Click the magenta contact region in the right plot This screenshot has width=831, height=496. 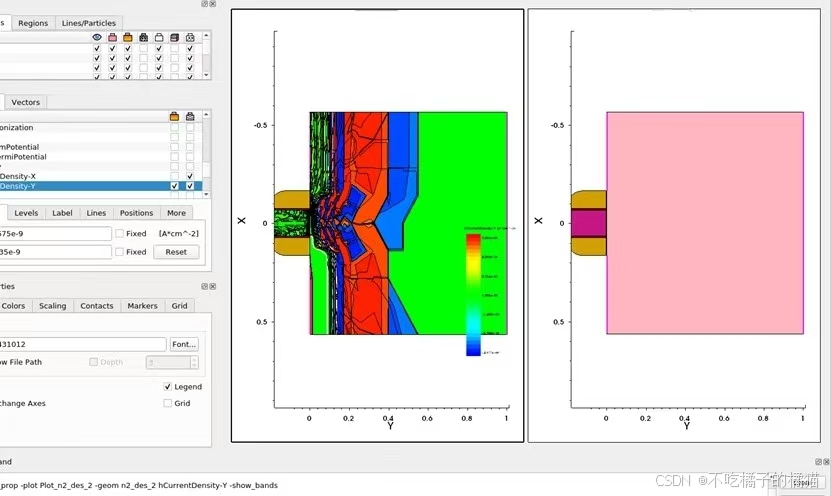tap(588, 223)
